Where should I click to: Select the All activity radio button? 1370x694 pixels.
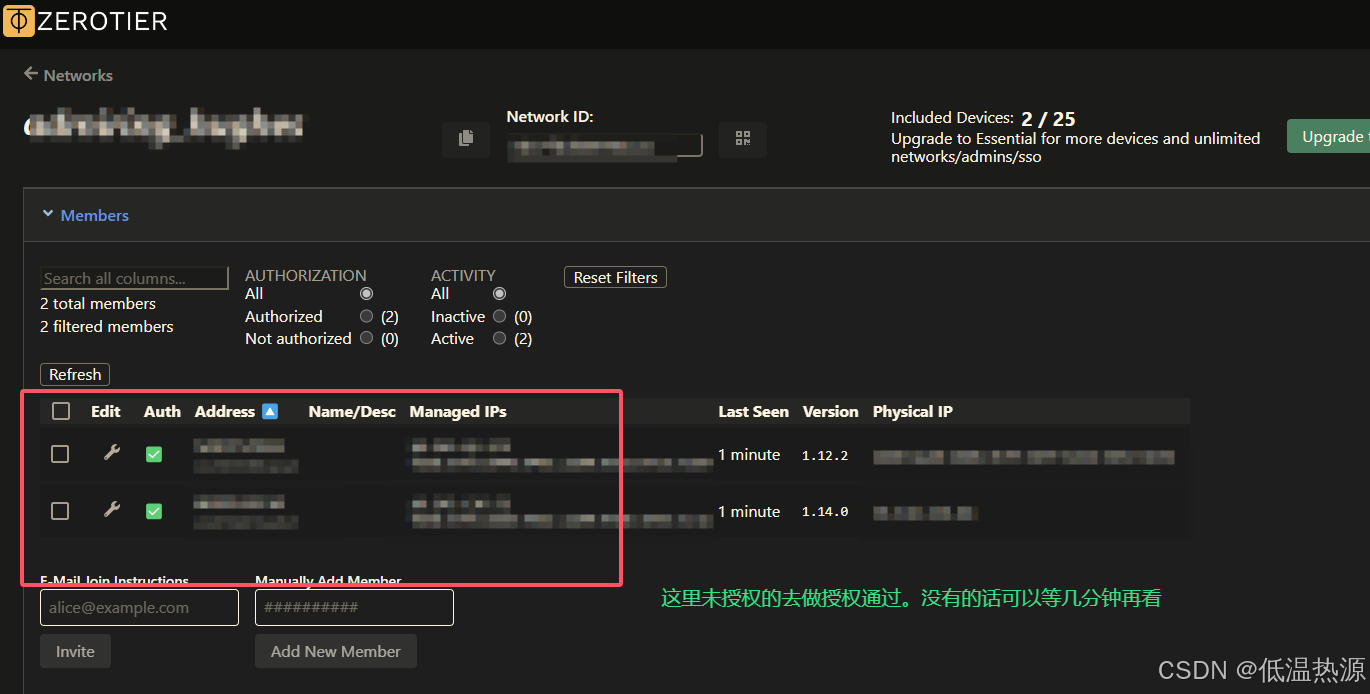tap(499, 293)
